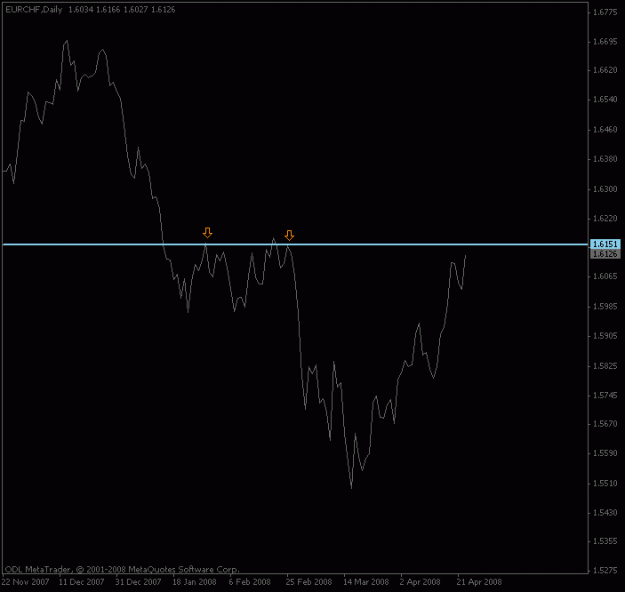The height and width of the screenshot is (592, 625).
Task: Click the gray 1.6126 current price tag
Action: (605, 254)
